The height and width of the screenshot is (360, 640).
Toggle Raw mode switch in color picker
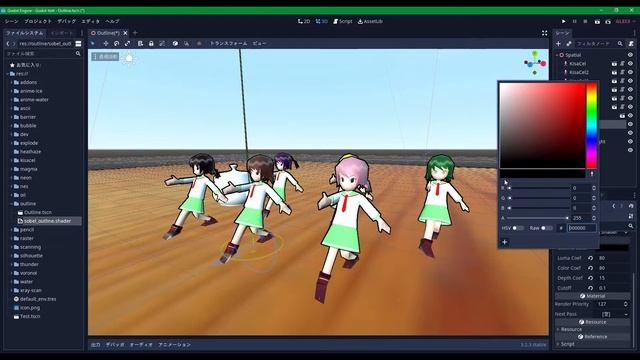point(547,228)
